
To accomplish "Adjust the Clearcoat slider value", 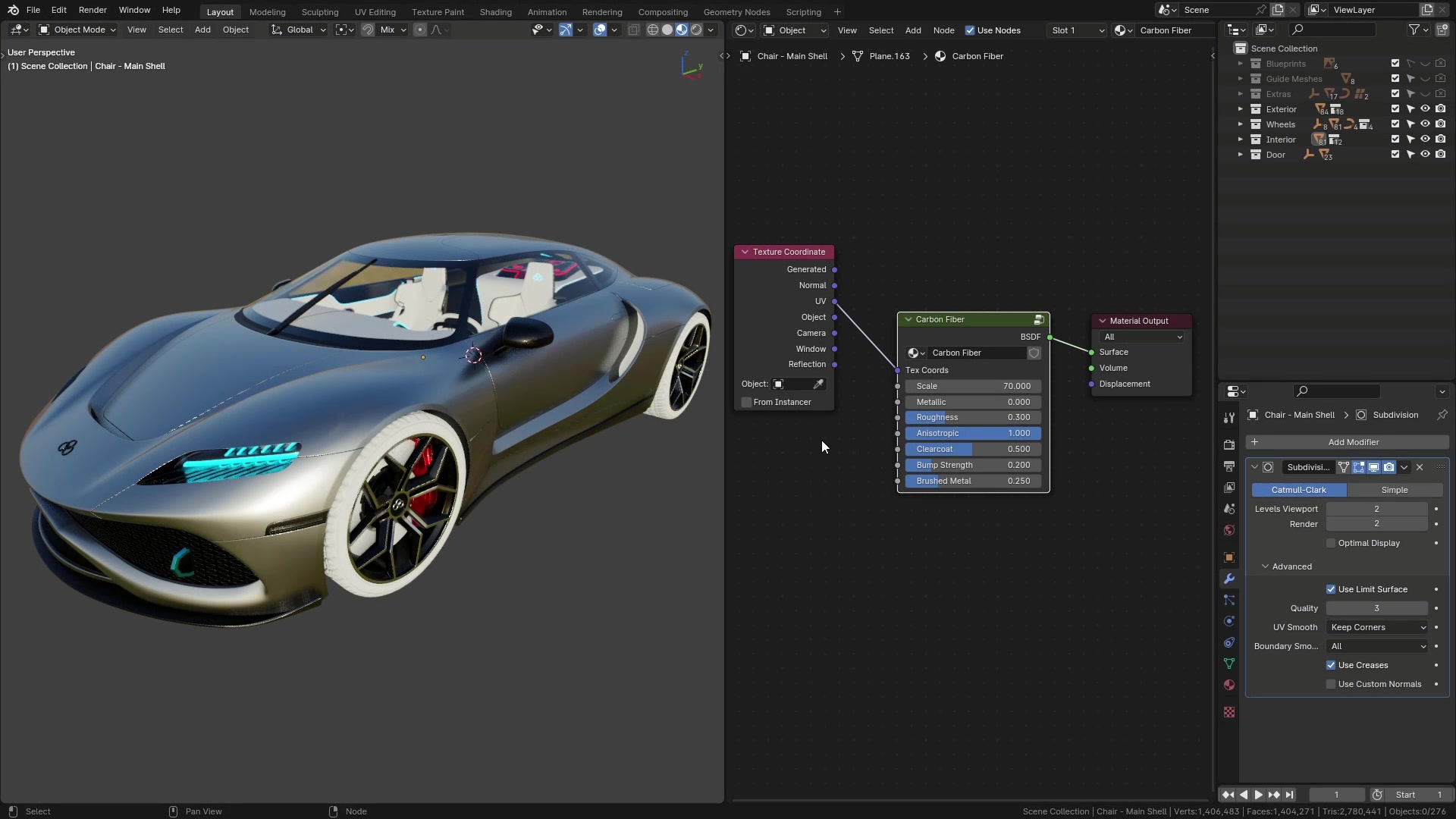I will (x=973, y=449).
